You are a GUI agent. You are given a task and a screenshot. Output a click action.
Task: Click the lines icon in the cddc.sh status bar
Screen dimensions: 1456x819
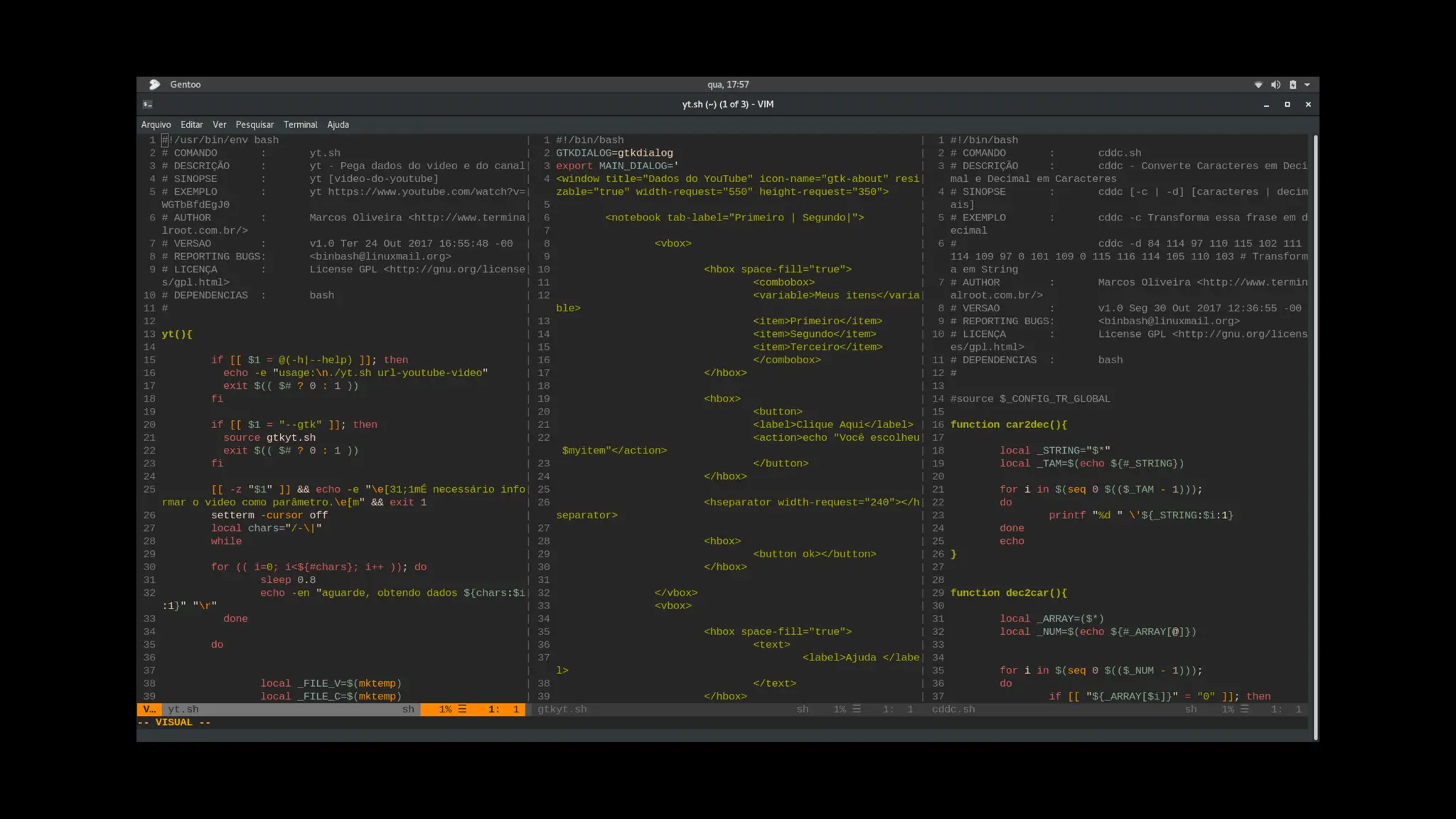coord(1245,710)
